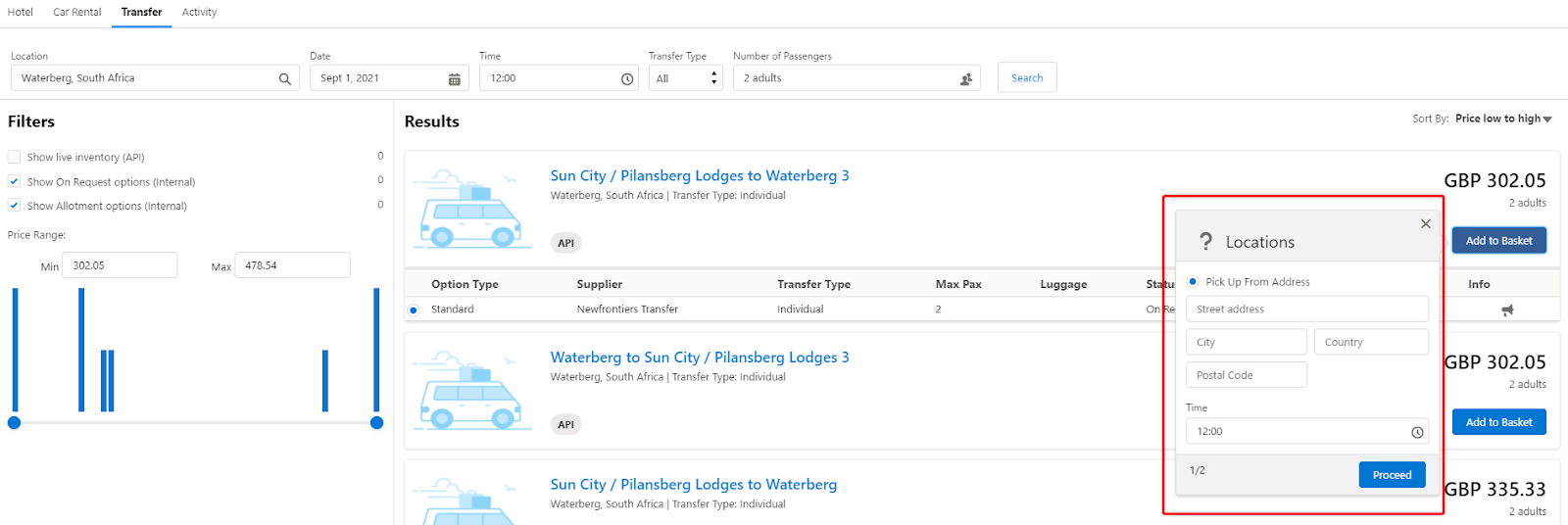Screen dimensions: 1568x525
Task: Click the megaphone info icon
Action: tap(1507, 310)
